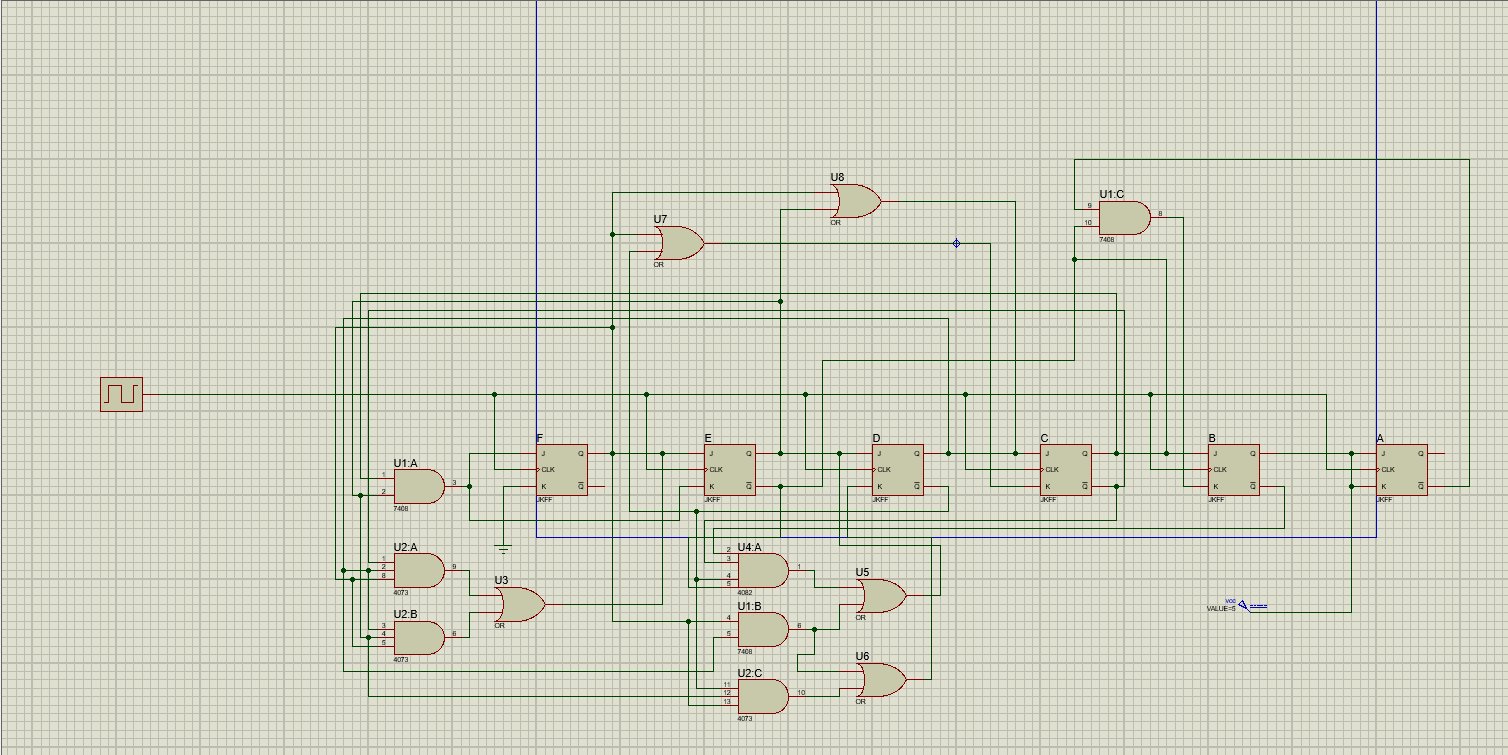The width and height of the screenshot is (1508, 755).
Task: Select the clock pulse generator symbol
Action: pos(121,394)
